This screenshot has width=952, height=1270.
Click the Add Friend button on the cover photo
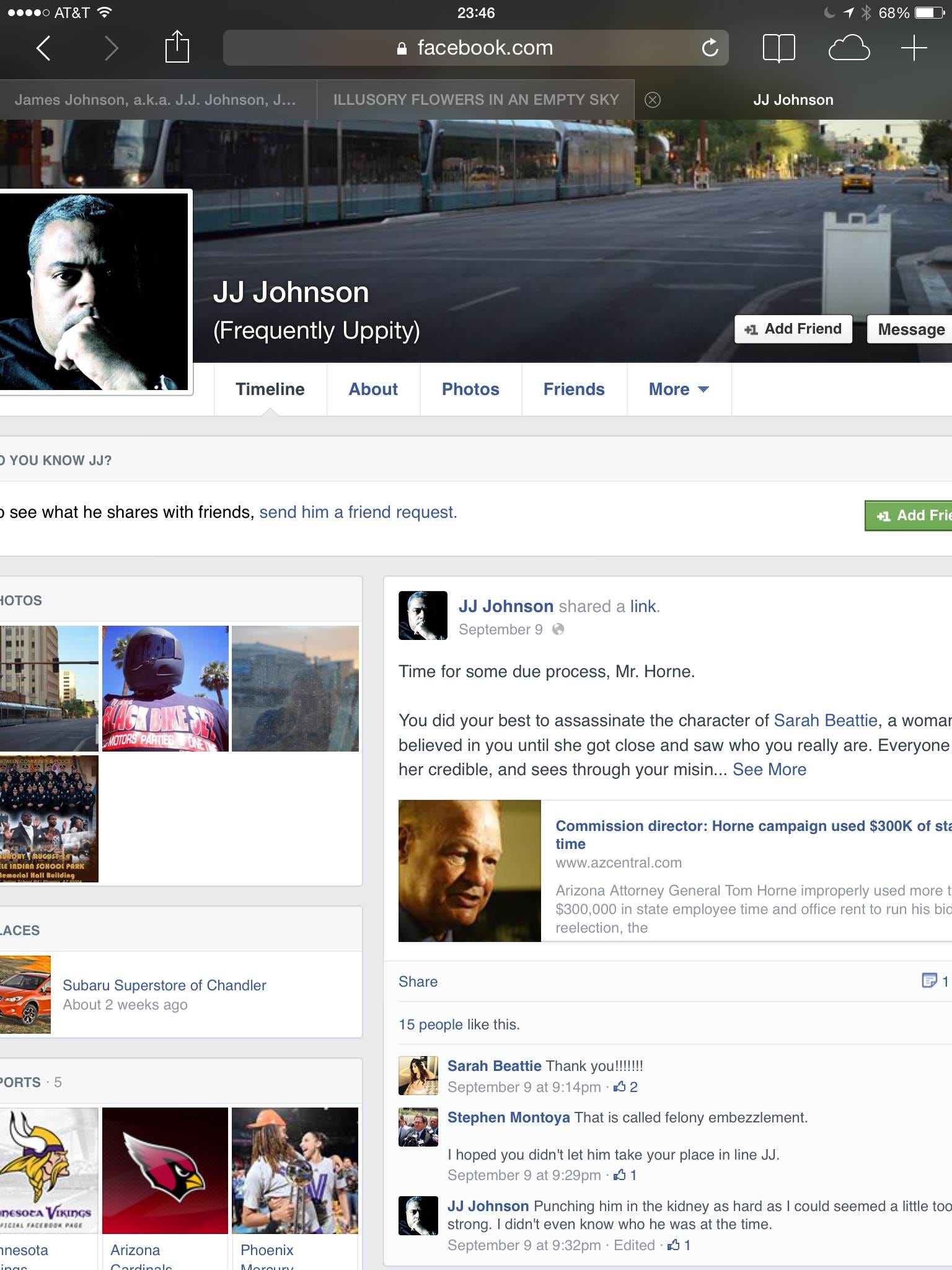click(793, 329)
